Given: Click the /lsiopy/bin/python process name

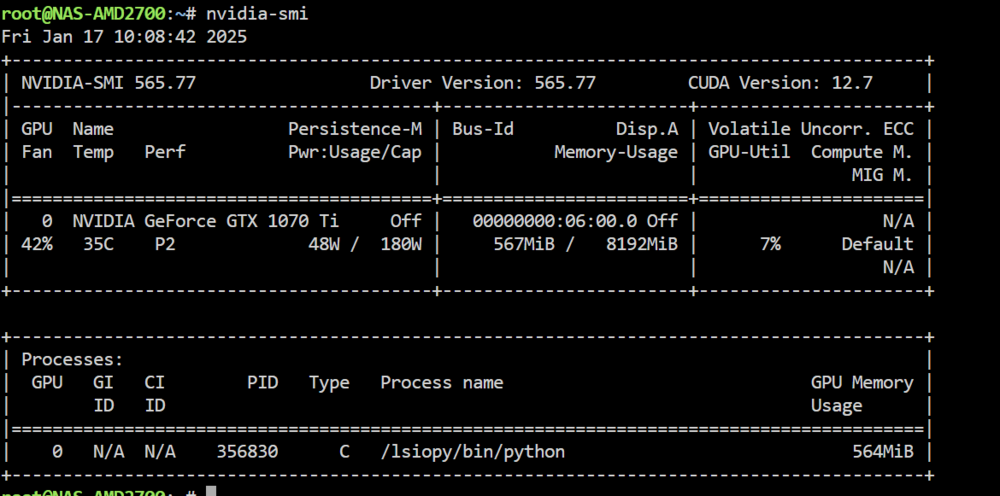Looking at the screenshot, I should point(473,452).
